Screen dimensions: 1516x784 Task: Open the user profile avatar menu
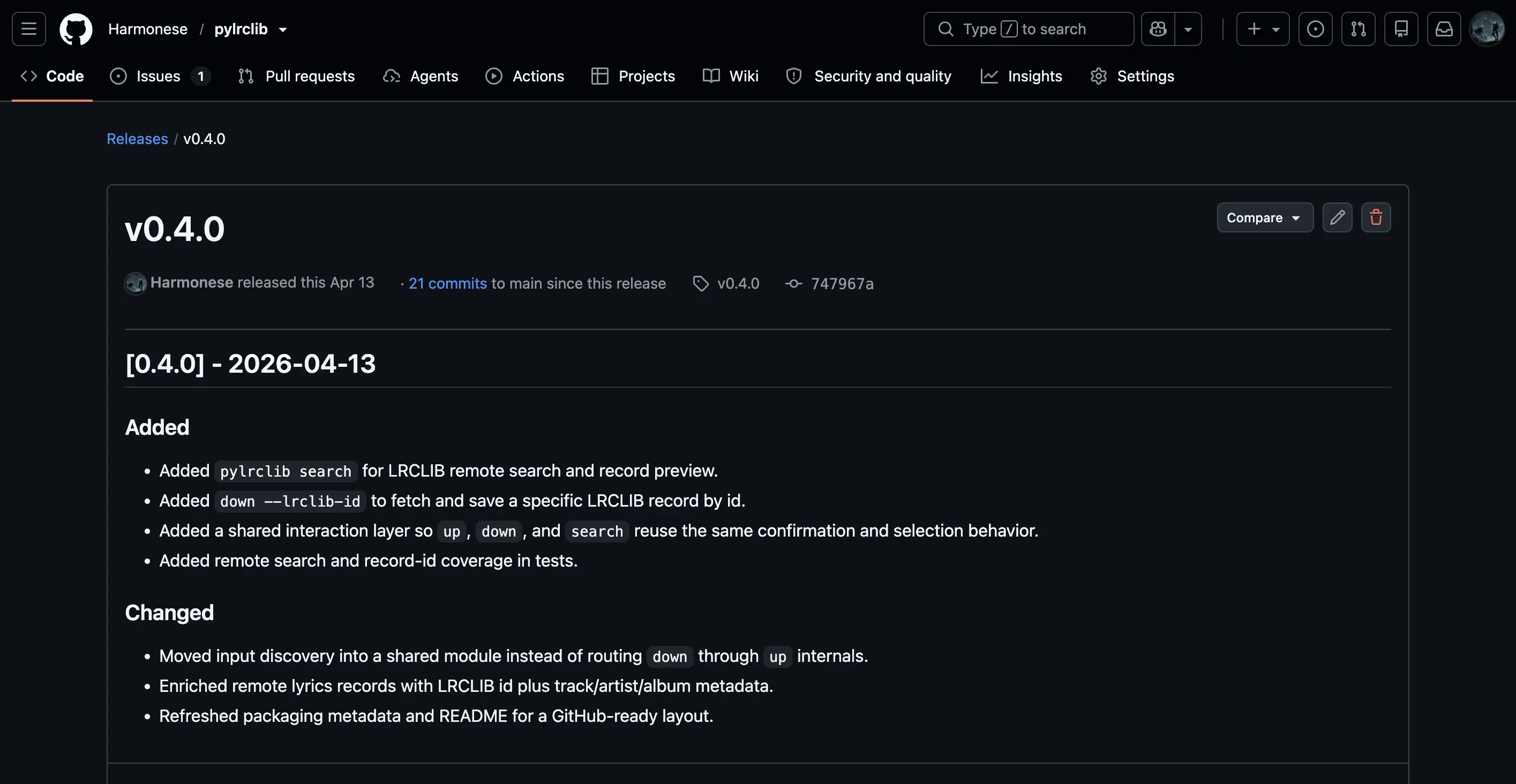pos(1487,29)
